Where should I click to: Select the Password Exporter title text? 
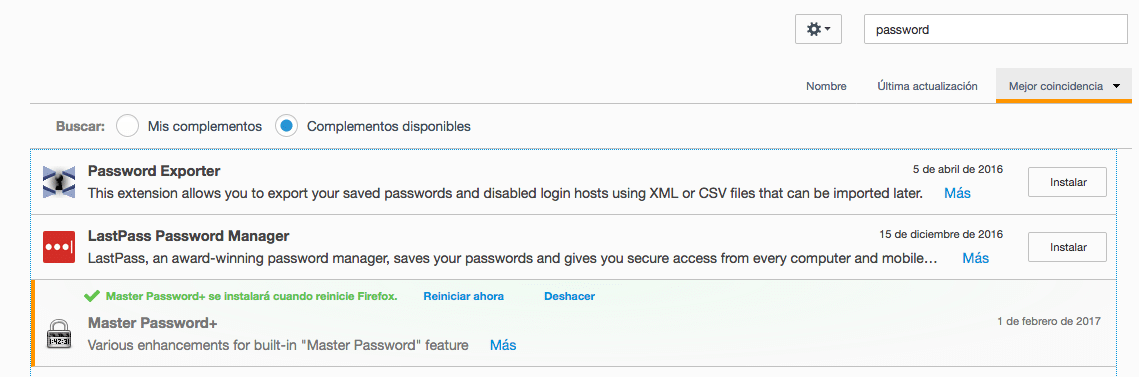[154, 171]
